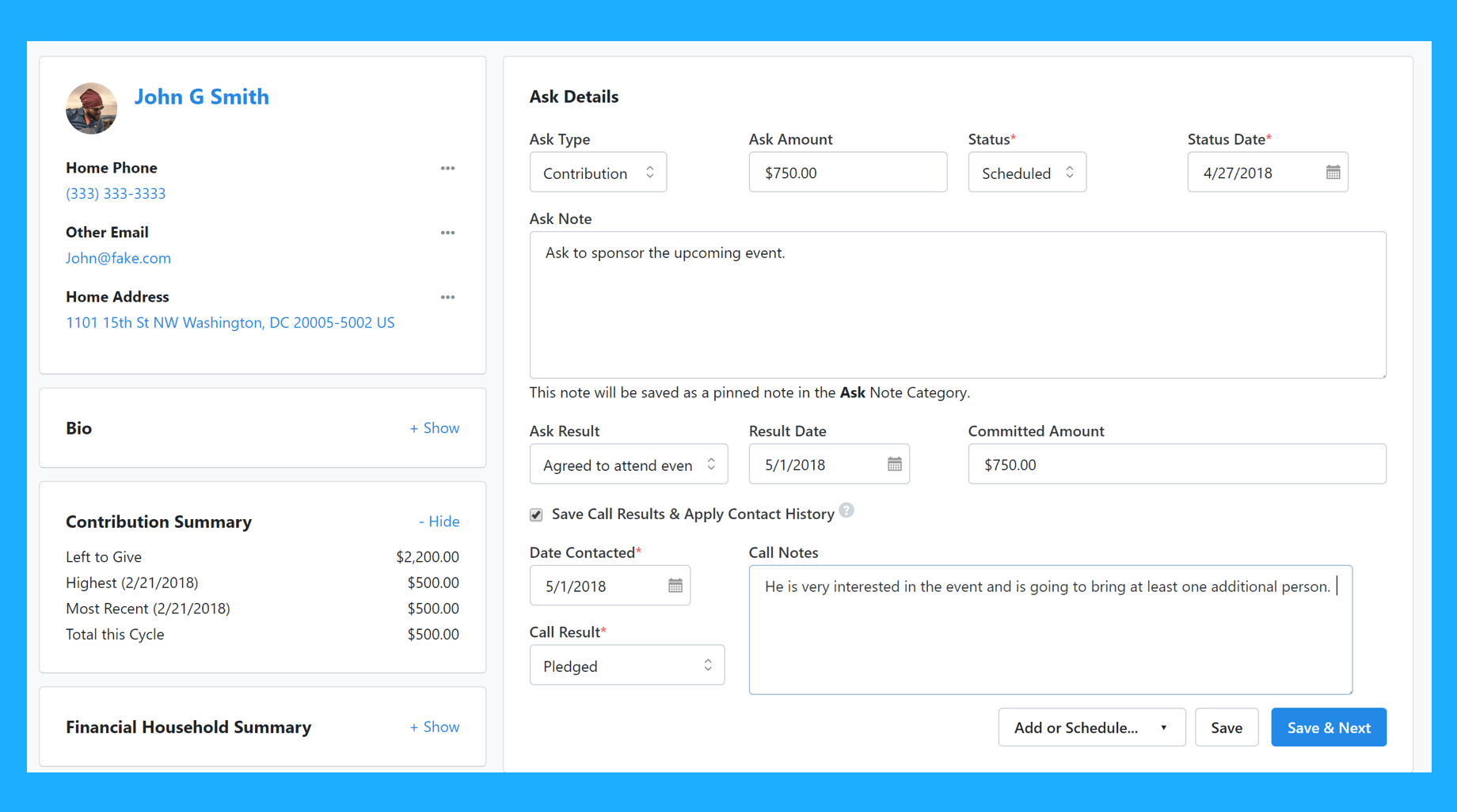
Task: Open Home Phone options ellipsis menu
Action: click(x=447, y=169)
